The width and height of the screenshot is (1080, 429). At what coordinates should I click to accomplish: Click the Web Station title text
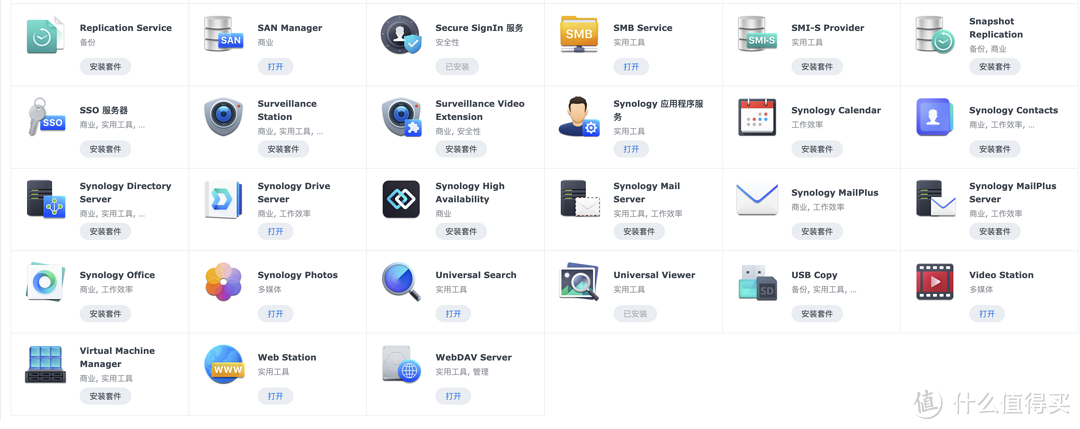(x=287, y=357)
